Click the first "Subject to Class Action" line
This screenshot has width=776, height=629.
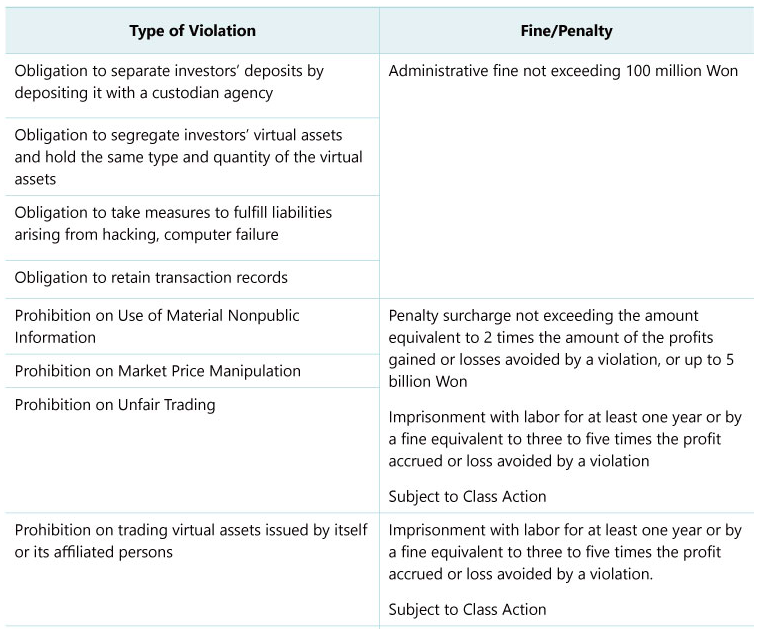click(467, 496)
